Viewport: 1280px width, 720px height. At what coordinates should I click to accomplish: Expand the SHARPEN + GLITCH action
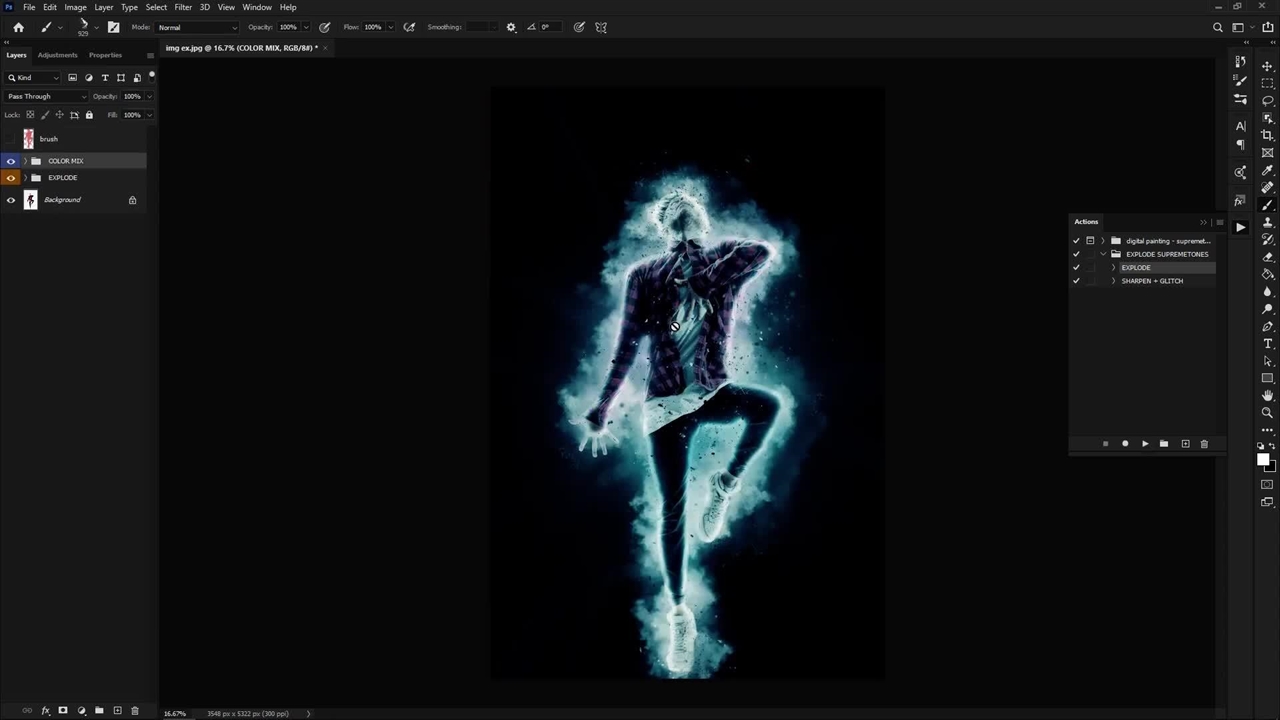click(1113, 281)
